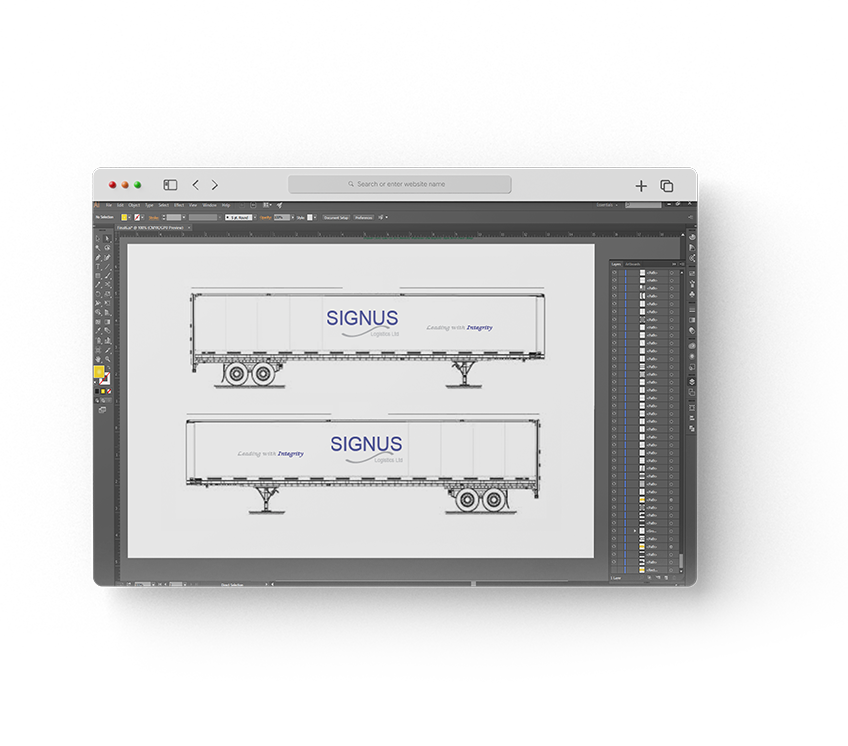Select the Eyedropper tool
The height and width of the screenshot is (746, 848).
click(x=98, y=331)
